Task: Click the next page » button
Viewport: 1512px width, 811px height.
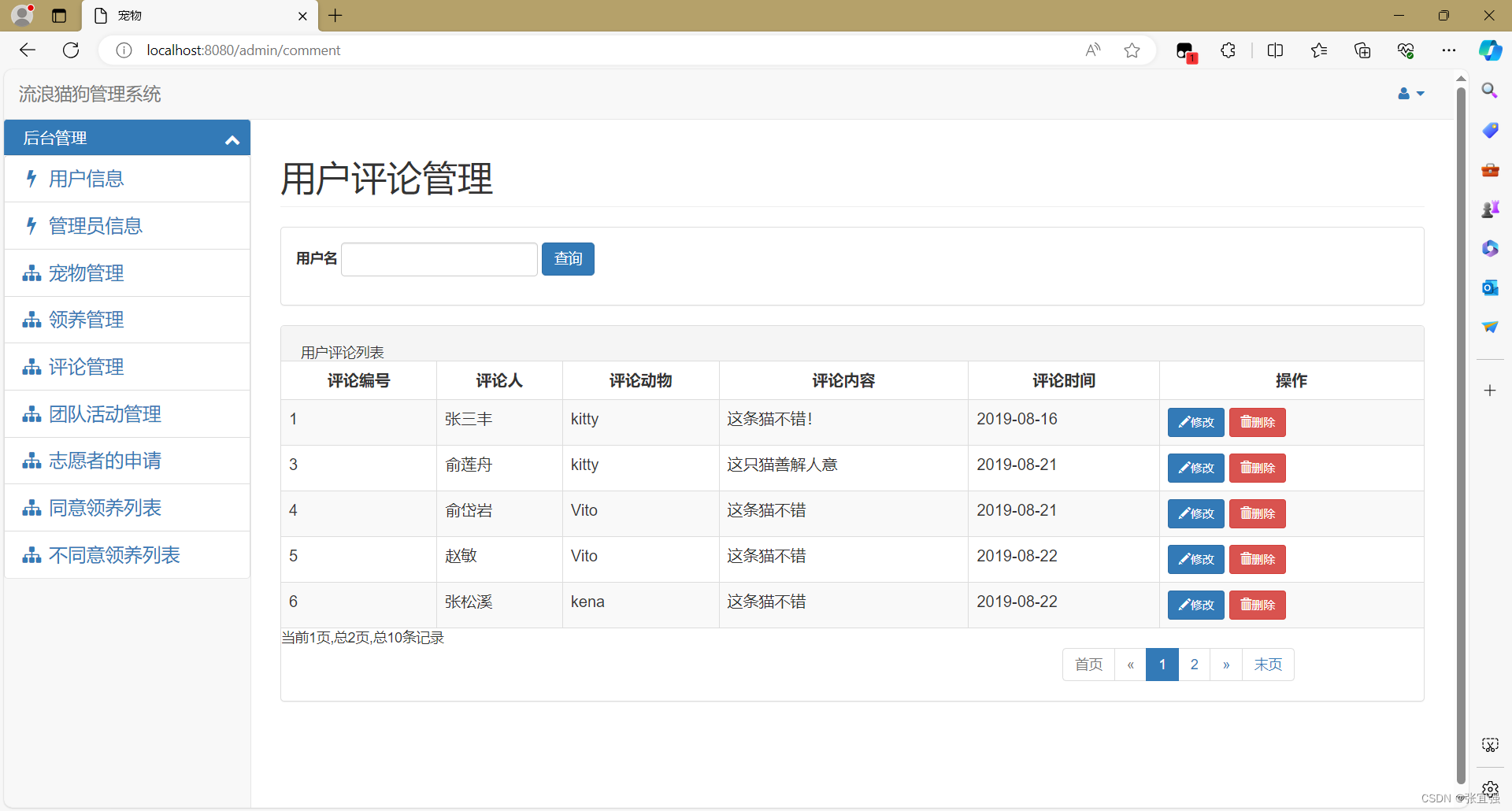Action: (1226, 665)
